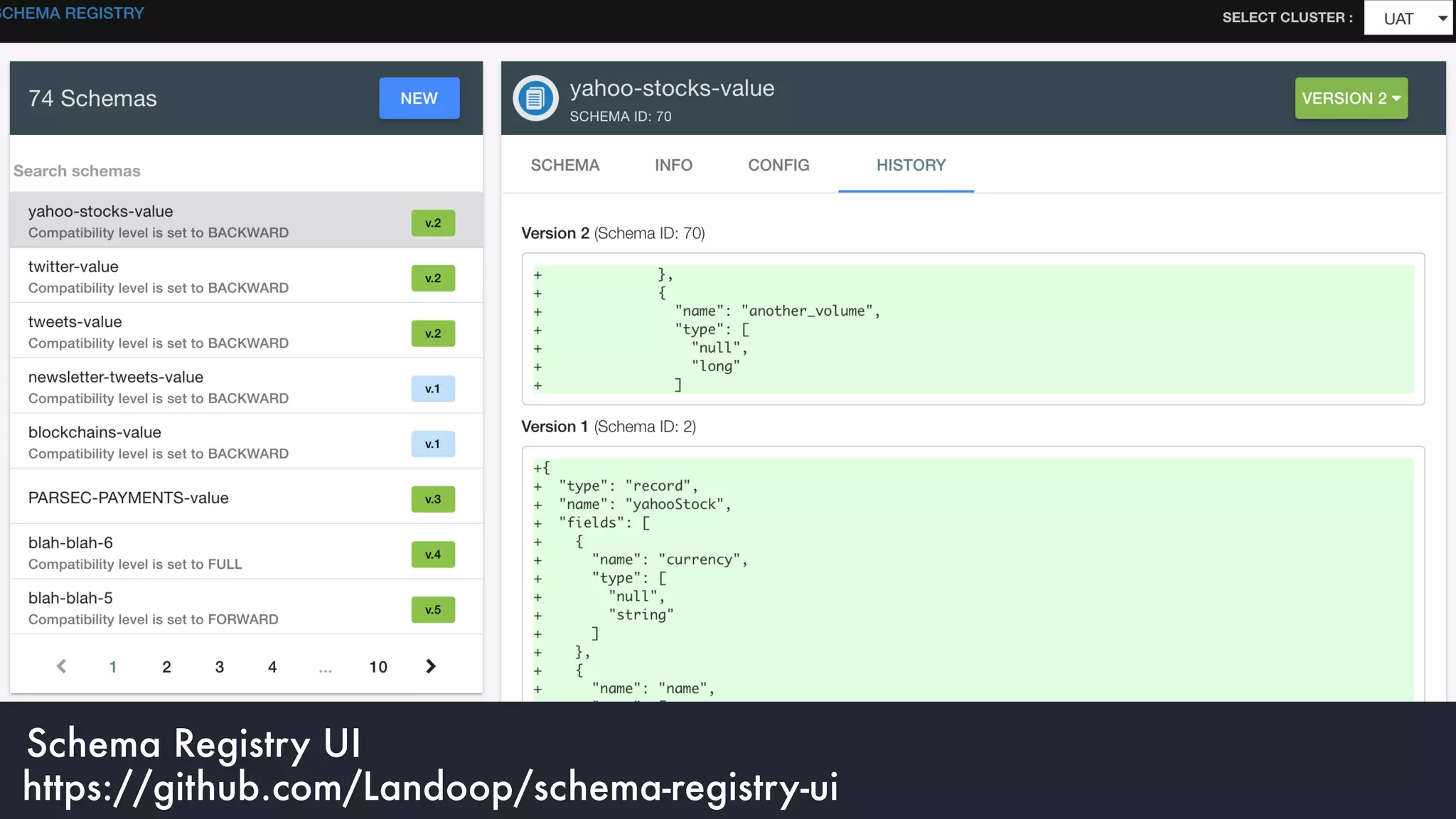Click the Version 2 (Schema ID: 70) heading
This screenshot has width=1456, height=819.
point(613,233)
